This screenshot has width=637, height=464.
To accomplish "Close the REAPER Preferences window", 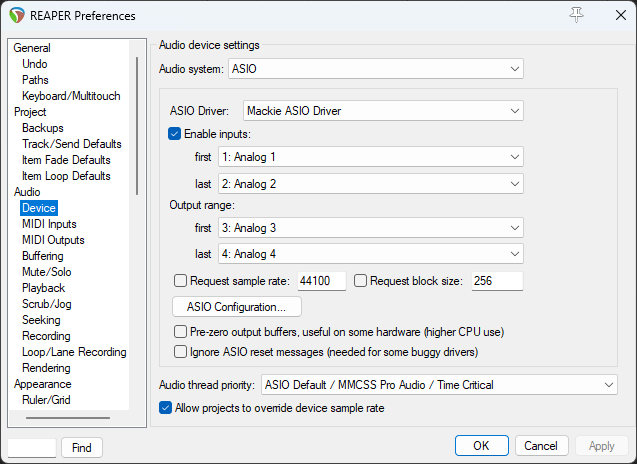I will click(620, 15).
